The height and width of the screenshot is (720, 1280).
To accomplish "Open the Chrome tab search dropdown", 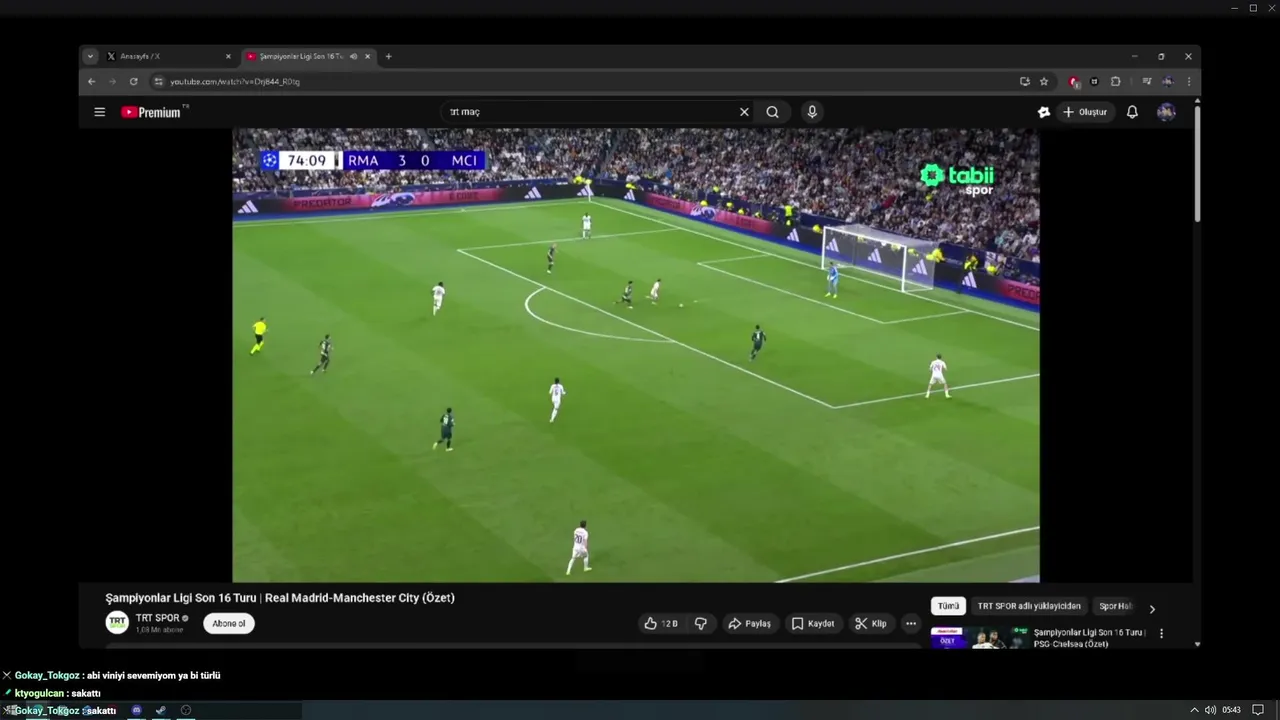I will (x=90, y=56).
